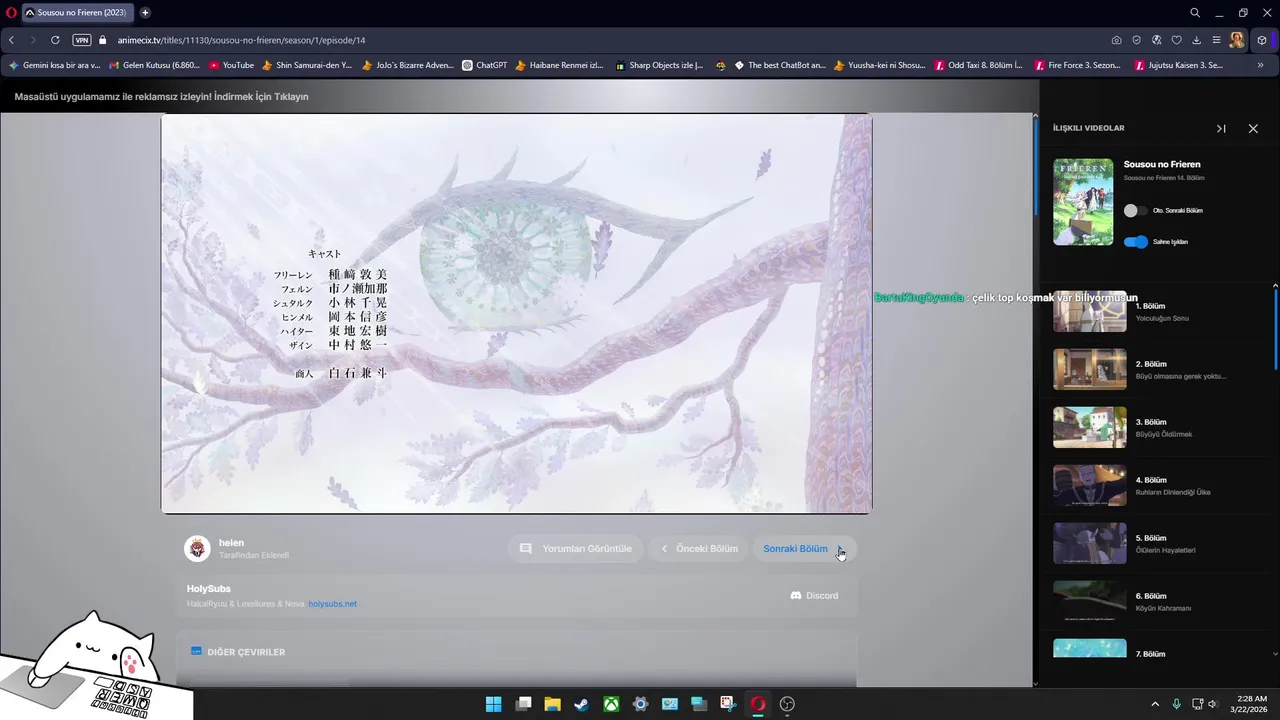This screenshot has width=1280, height=720.
Task: Play 2. Bölüm episode thumbnail
Action: coord(1090,370)
